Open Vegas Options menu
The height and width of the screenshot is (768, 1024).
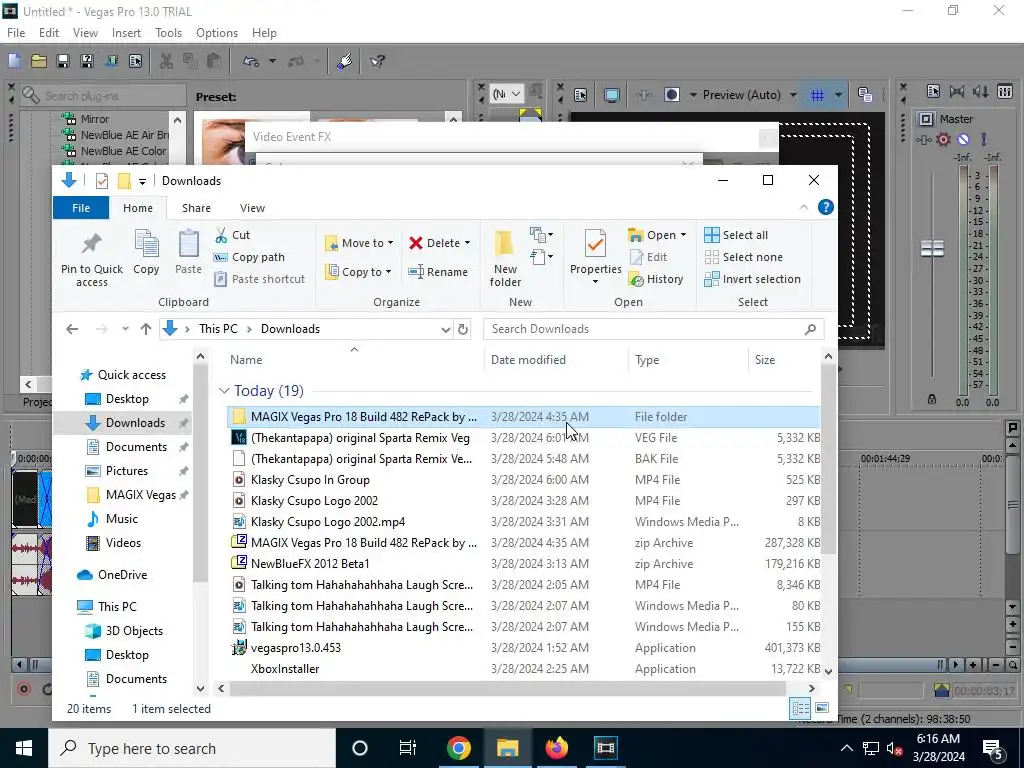coord(217,33)
